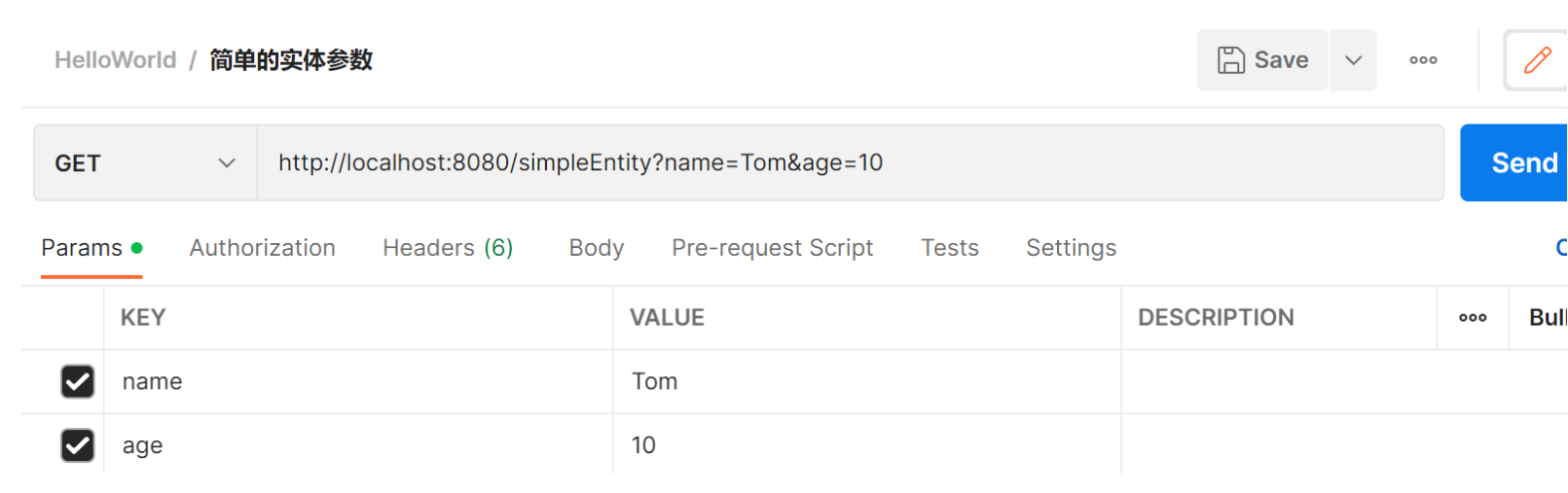Open the request Settings tab
The width and height of the screenshot is (1568, 493).
[1071, 248]
